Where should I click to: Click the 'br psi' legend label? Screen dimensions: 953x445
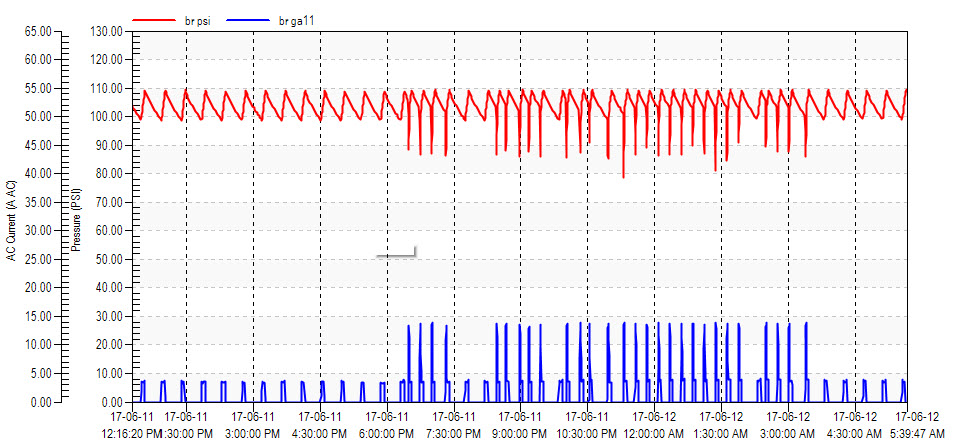click(x=197, y=21)
